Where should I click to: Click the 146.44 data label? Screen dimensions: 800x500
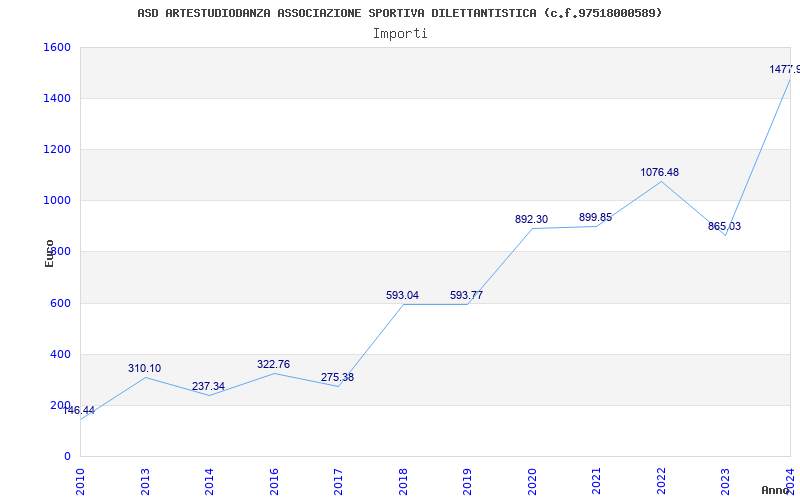(x=79, y=410)
